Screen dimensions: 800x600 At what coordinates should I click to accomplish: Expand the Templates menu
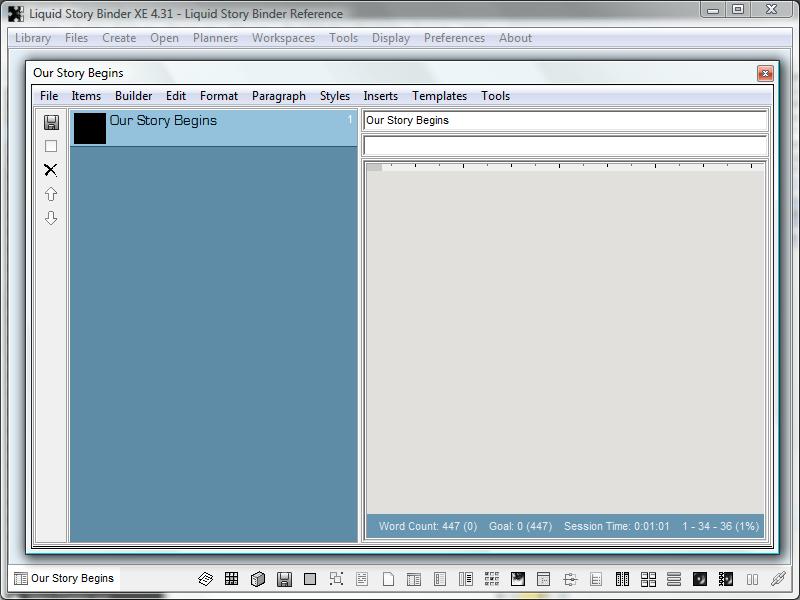click(439, 96)
